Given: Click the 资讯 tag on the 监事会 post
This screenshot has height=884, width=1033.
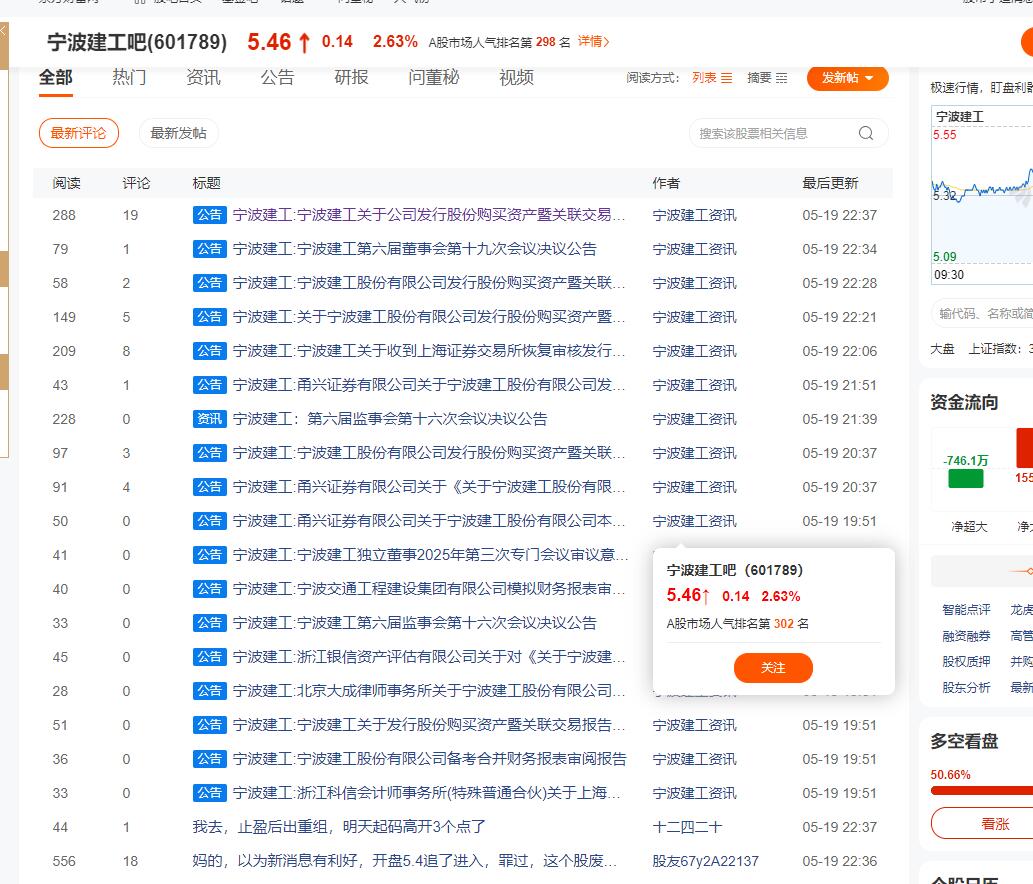Looking at the screenshot, I should (x=210, y=419).
